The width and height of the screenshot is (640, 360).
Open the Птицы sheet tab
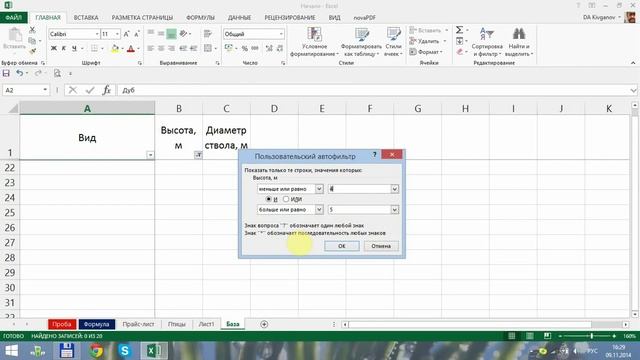[176, 324]
